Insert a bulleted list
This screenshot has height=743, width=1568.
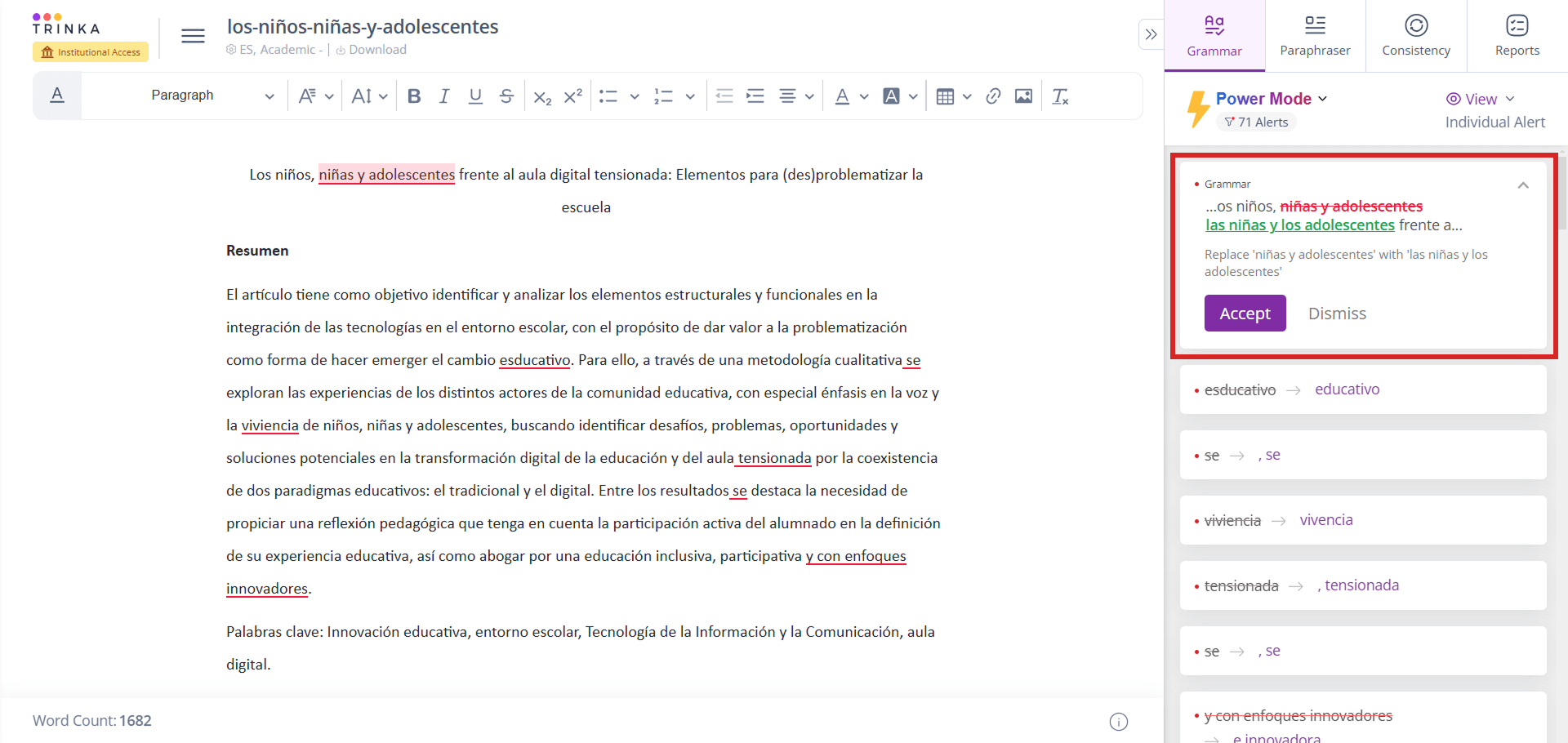pos(608,96)
